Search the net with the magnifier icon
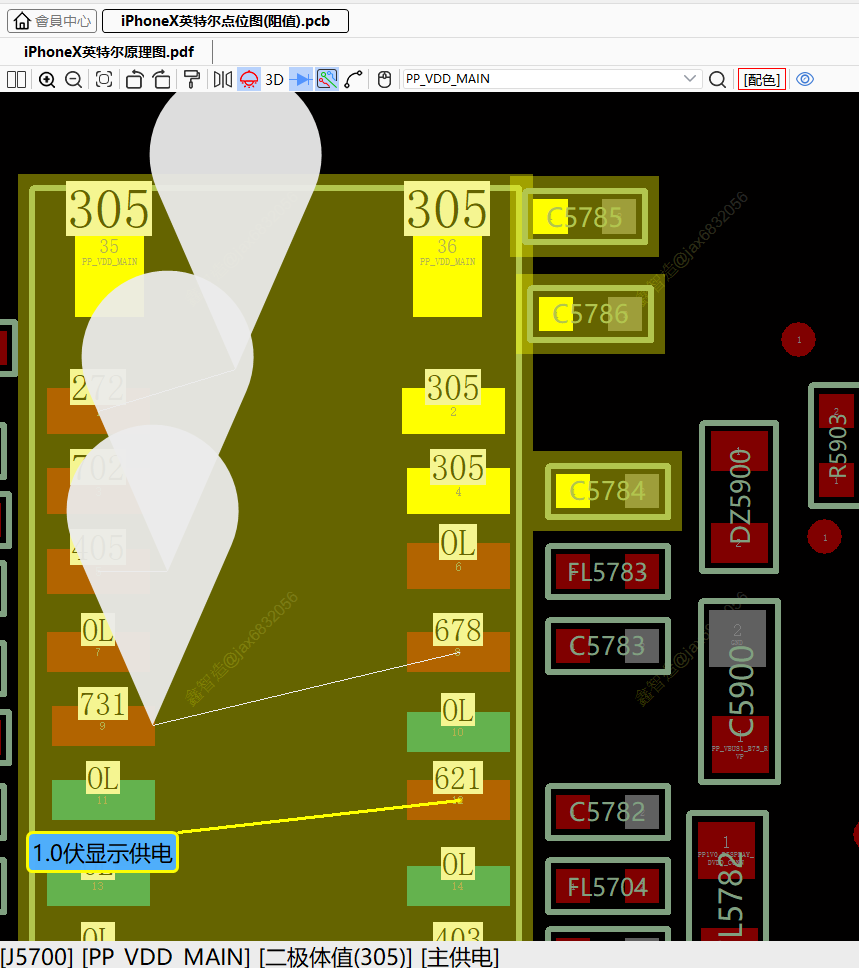Screen dimensions: 859x968 [717, 80]
